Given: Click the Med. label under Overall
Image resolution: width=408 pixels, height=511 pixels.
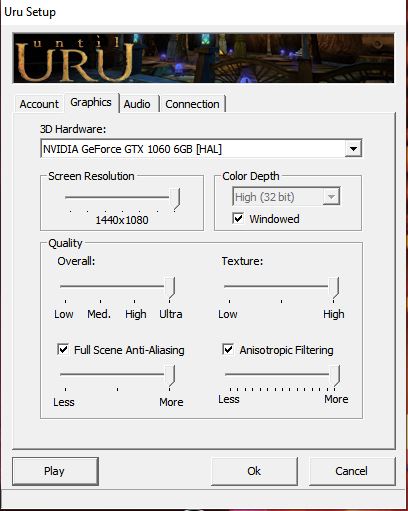Looking at the screenshot, I should pyautogui.click(x=99, y=314).
